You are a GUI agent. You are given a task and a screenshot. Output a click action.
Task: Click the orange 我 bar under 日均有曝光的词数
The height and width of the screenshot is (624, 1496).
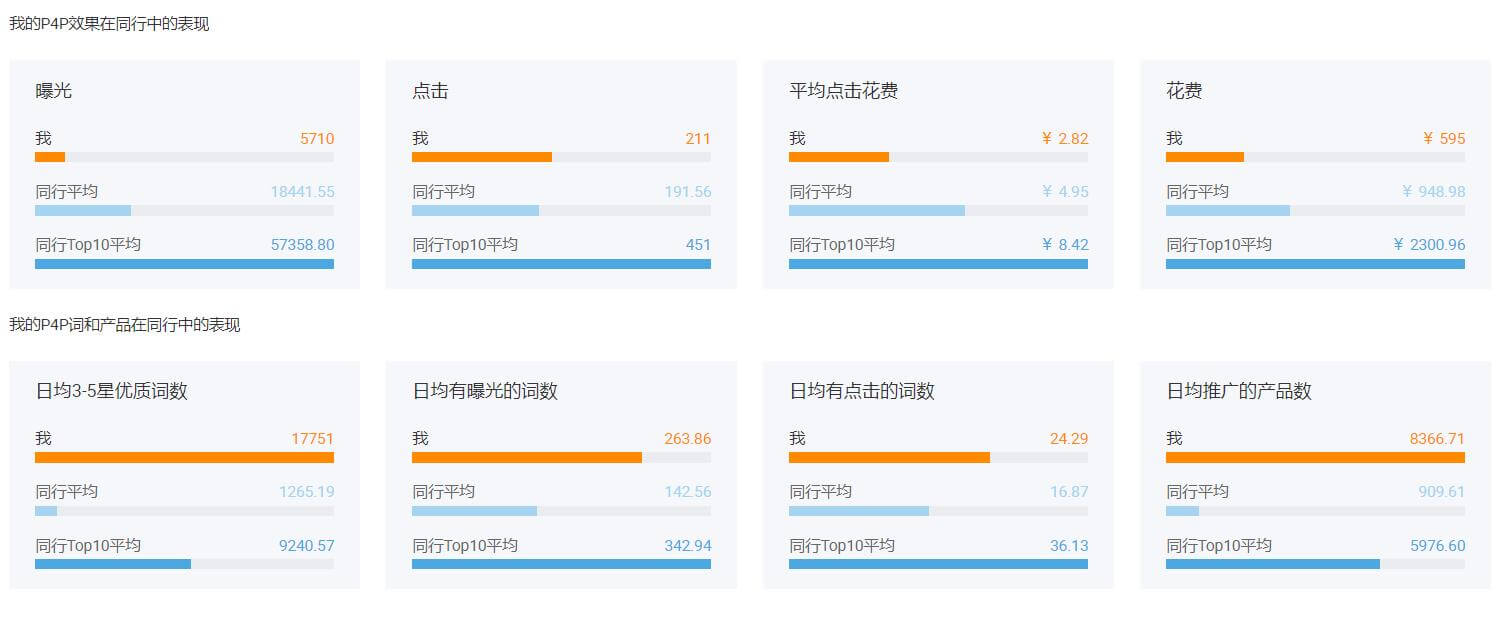527,458
